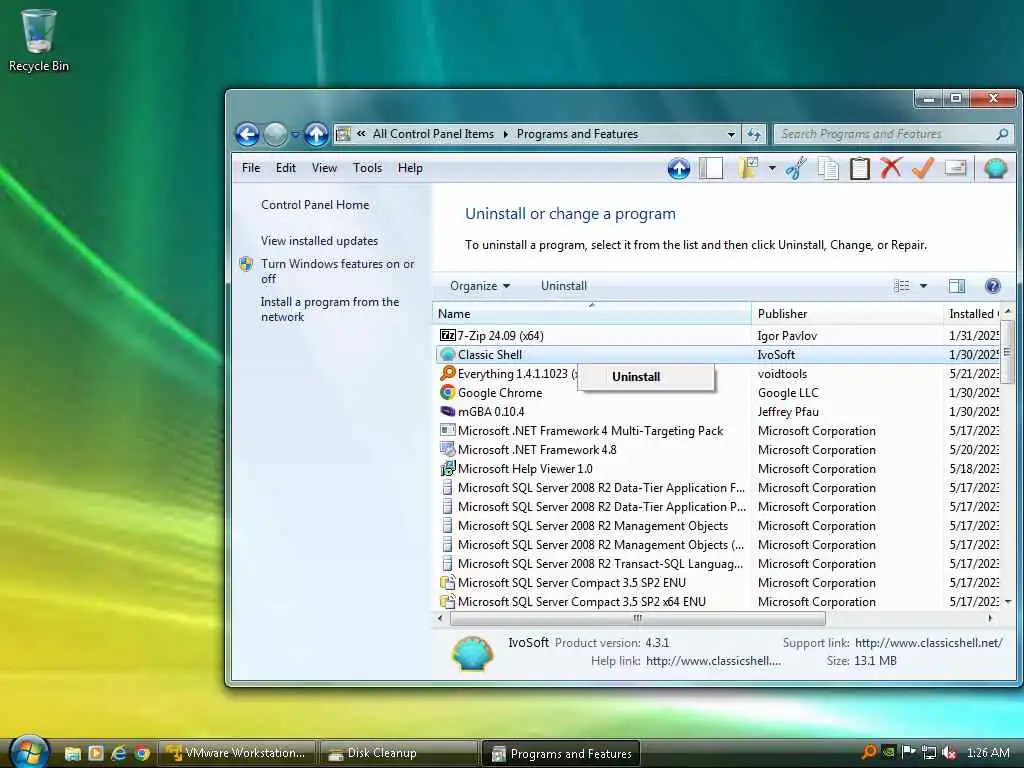Click the orange checkmark Properties icon
Image resolution: width=1024 pixels, height=768 pixels.
[923, 168]
